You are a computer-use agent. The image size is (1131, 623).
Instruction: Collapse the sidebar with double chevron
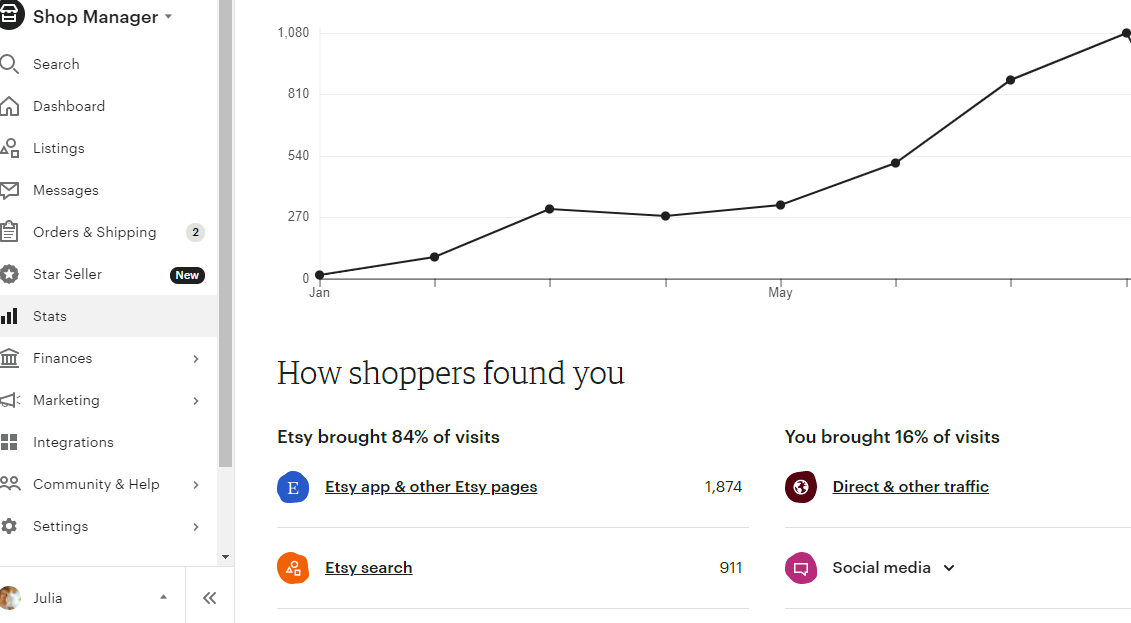click(x=209, y=598)
